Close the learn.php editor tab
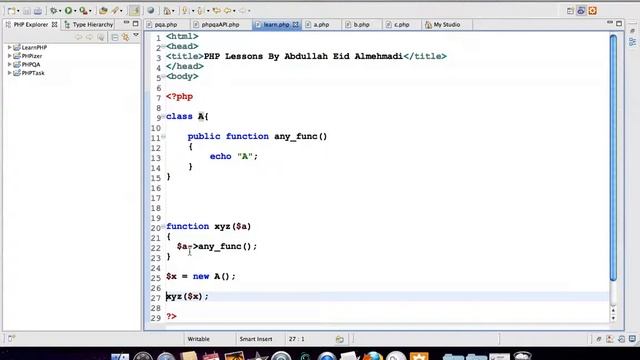 pyautogui.click(x=296, y=24)
